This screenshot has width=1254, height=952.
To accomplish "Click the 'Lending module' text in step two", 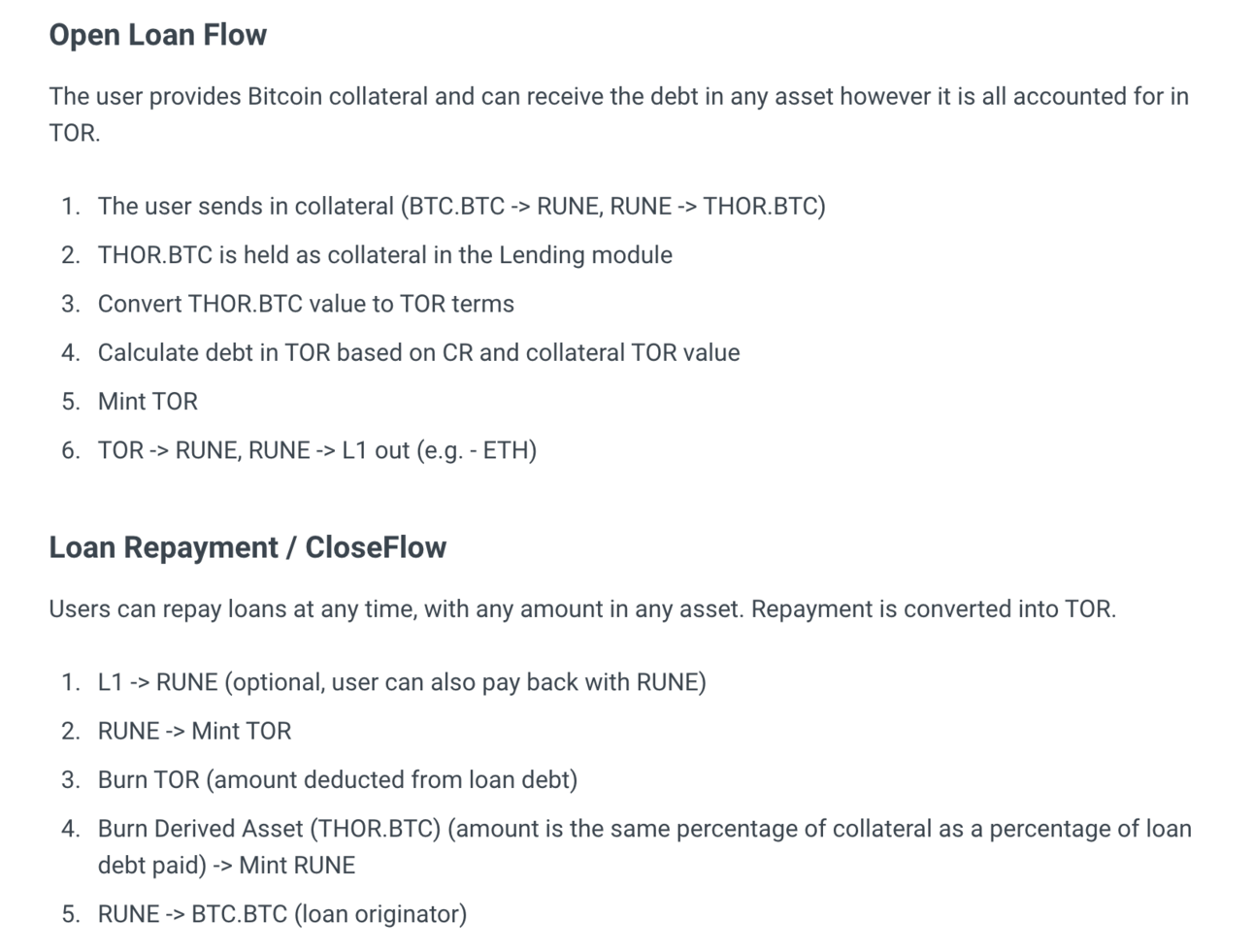I will [x=585, y=255].
